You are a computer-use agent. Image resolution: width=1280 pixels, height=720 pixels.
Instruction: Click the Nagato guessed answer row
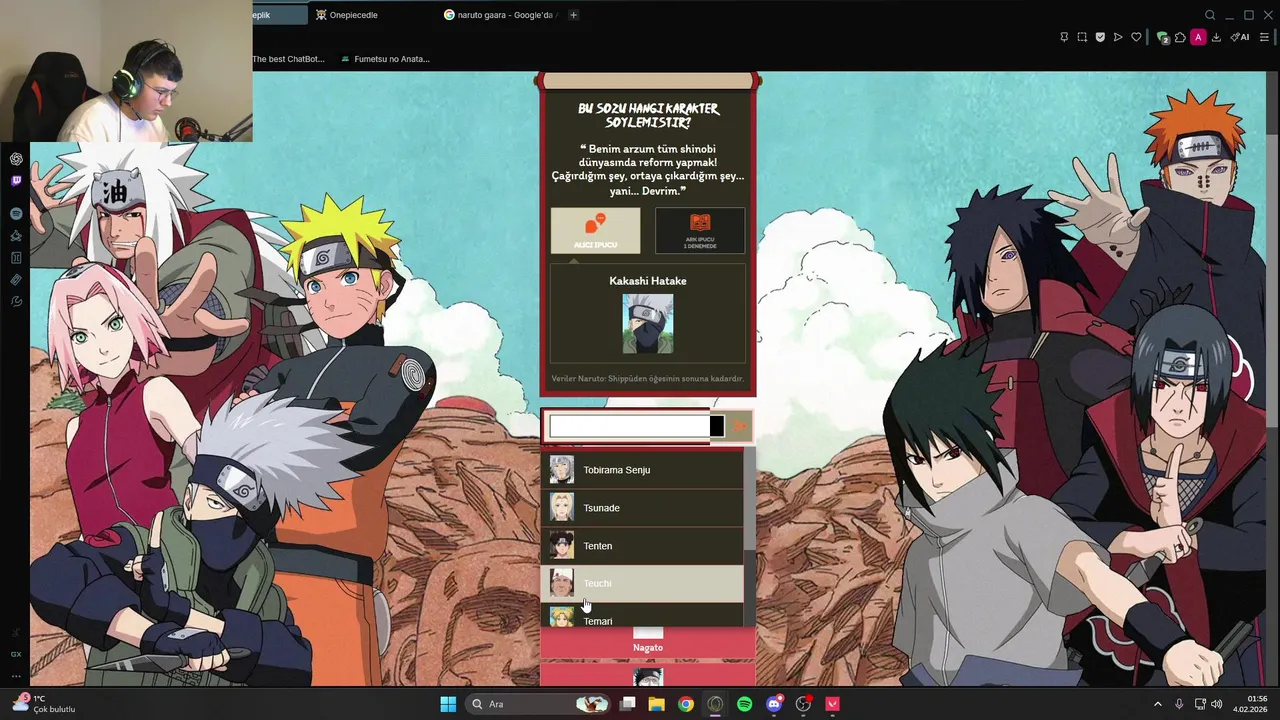point(648,644)
